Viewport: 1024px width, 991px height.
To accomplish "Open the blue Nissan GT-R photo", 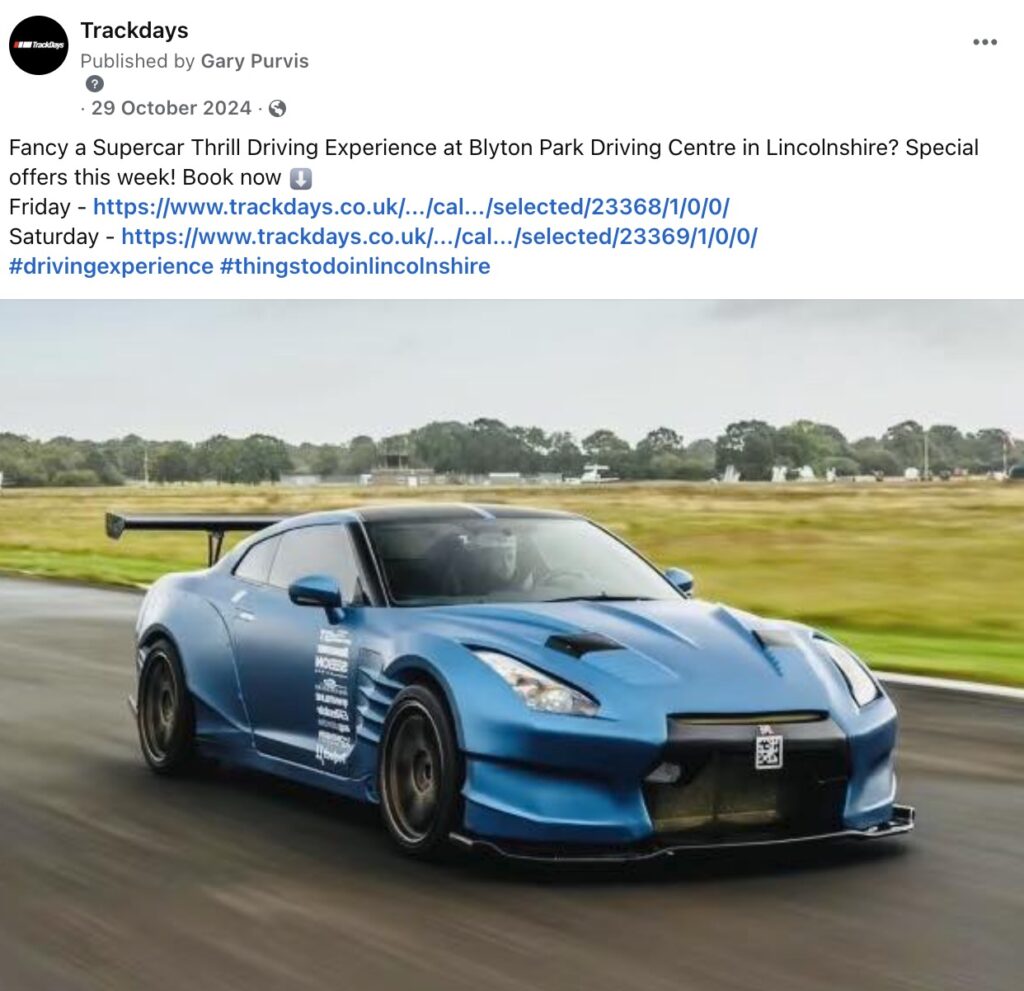I will [x=512, y=645].
